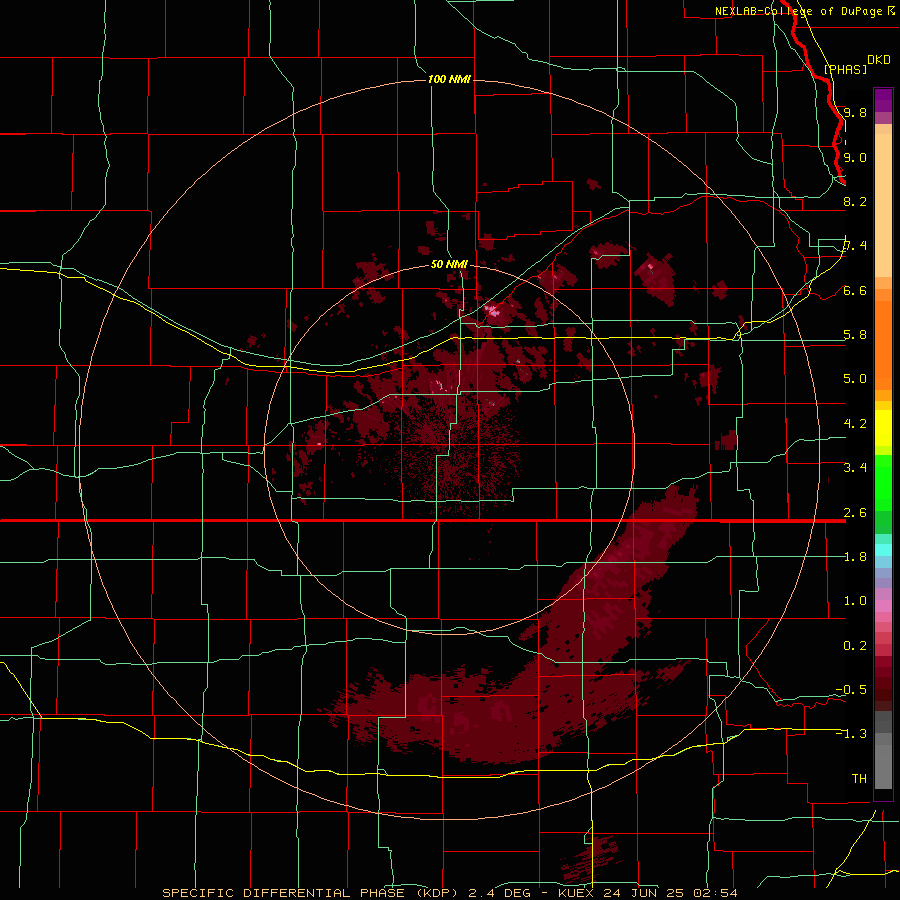Click the (KDP) abbreviation in the caption
The height and width of the screenshot is (900, 900).
[x=437, y=893]
